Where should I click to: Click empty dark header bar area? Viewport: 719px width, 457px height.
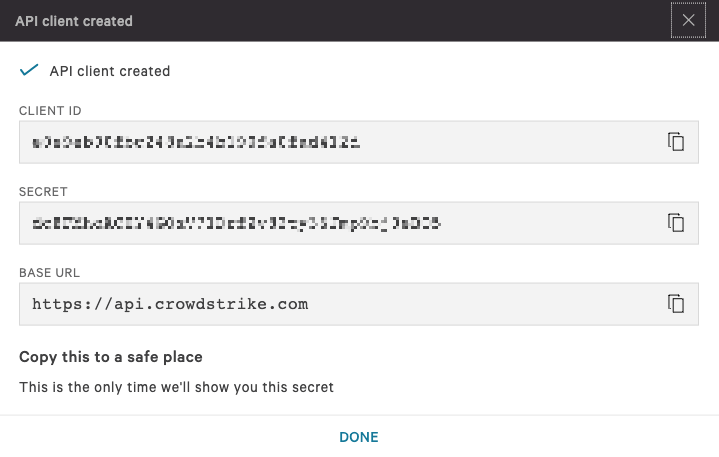[400, 20]
